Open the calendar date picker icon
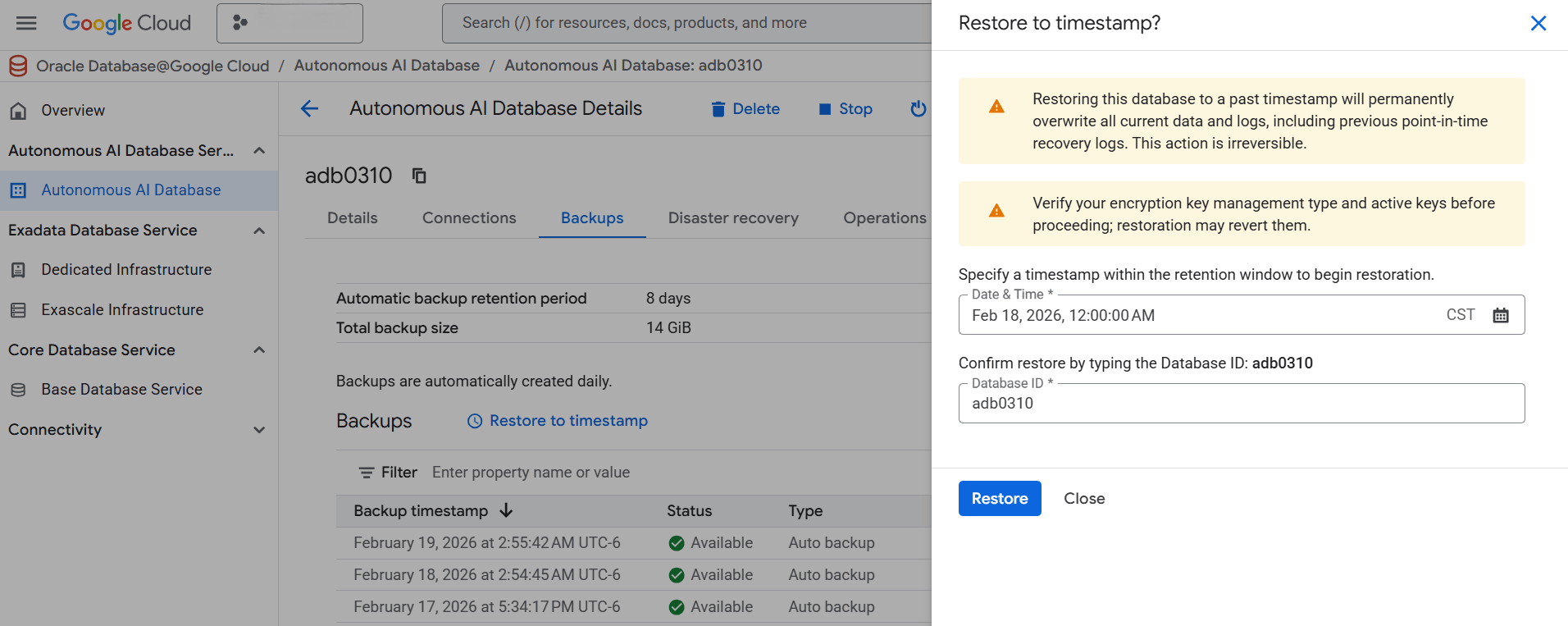Viewport: 1568px width, 626px height. pos(1500,315)
